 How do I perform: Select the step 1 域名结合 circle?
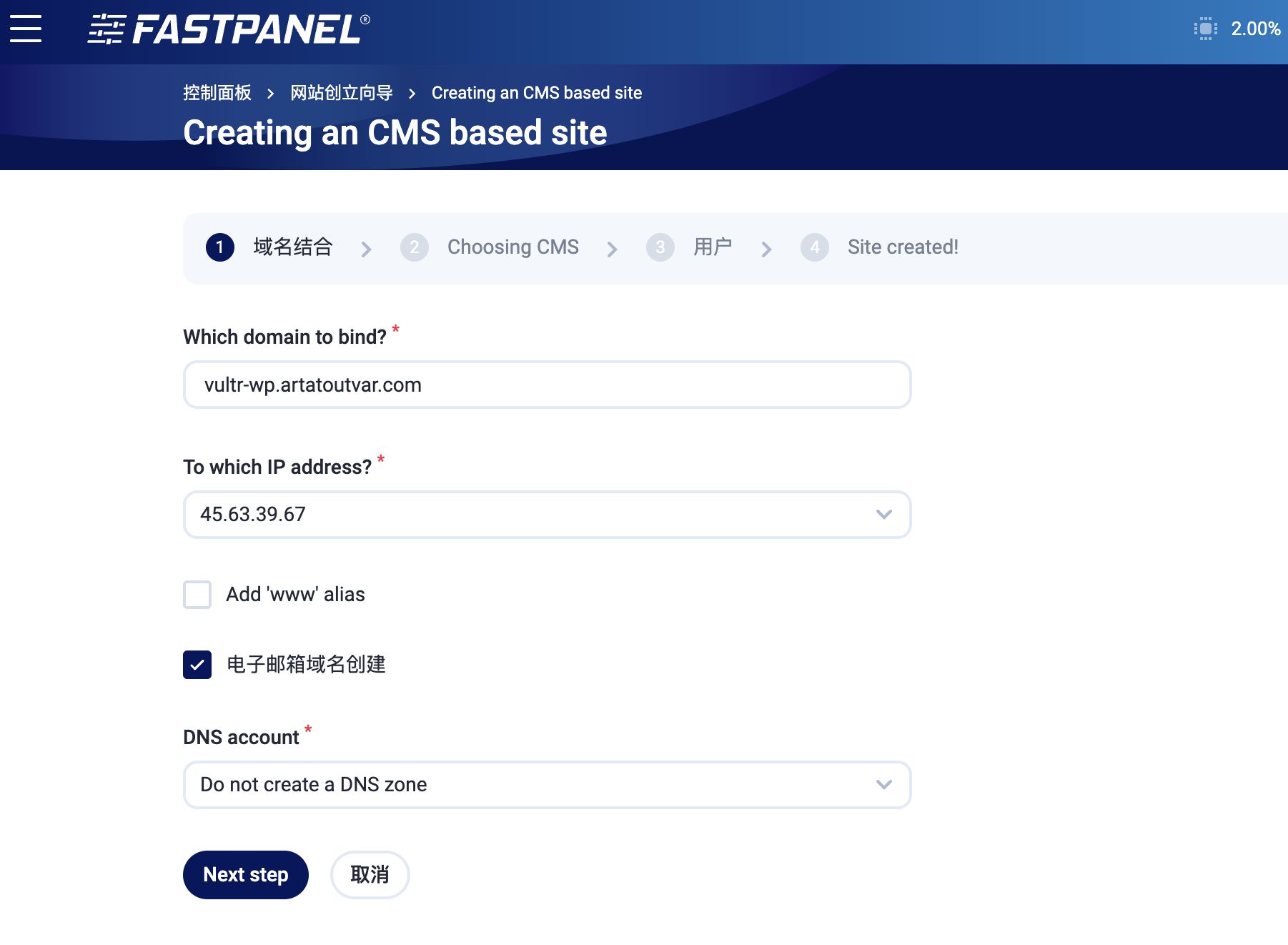tap(220, 247)
